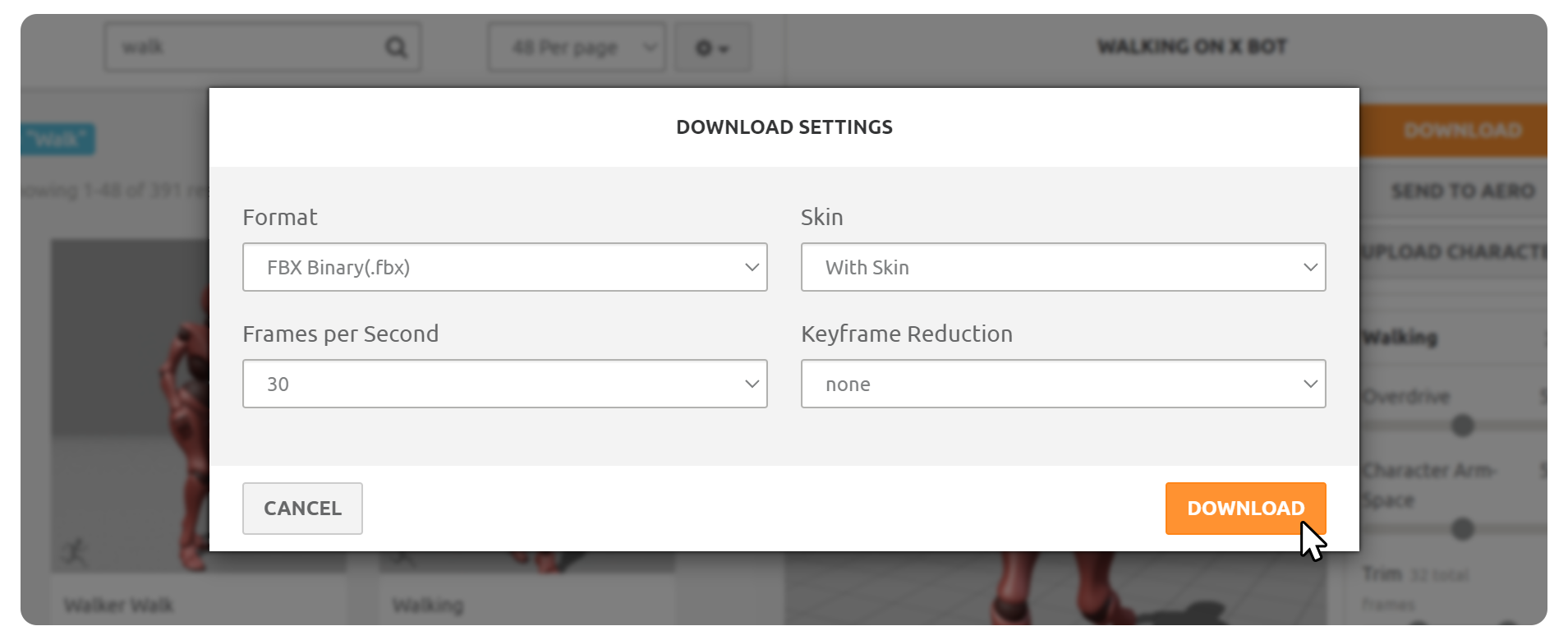1568x640 pixels.
Task: Open the 30 frames per second dropdown
Action: tap(505, 384)
